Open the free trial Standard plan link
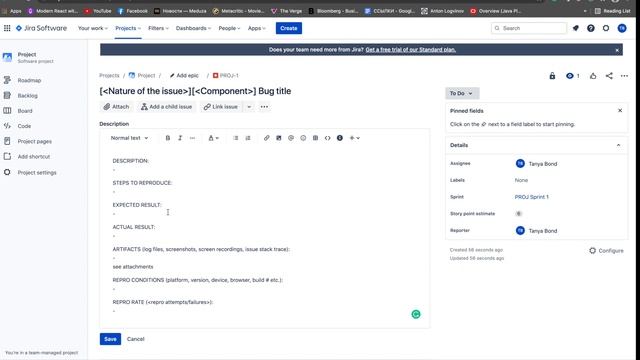640x360 pixels. [x=410, y=50]
